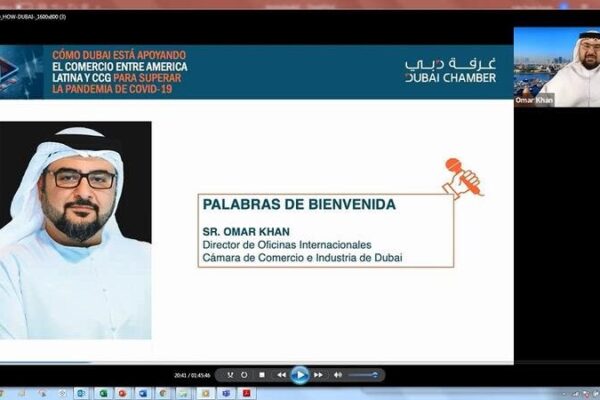
Task: Toggle repeat in the playback bar
Action: [244, 375]
